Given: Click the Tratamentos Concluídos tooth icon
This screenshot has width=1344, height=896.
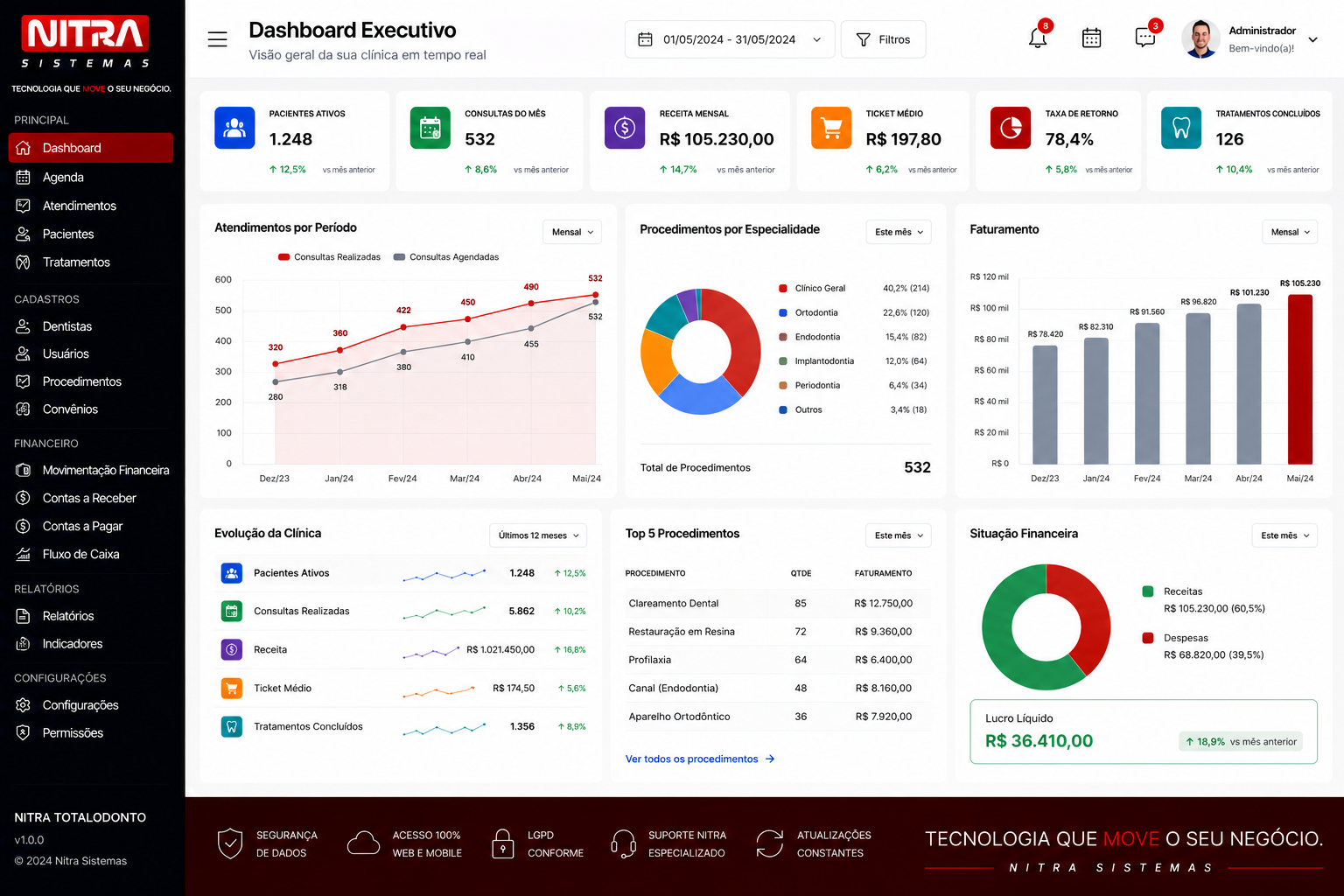Looking at the screenshot, I should click(x=1181, y=128).
